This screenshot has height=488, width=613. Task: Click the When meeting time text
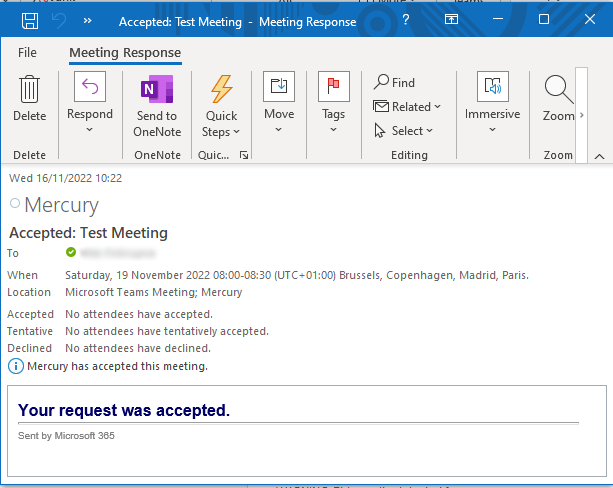(297, 275)
